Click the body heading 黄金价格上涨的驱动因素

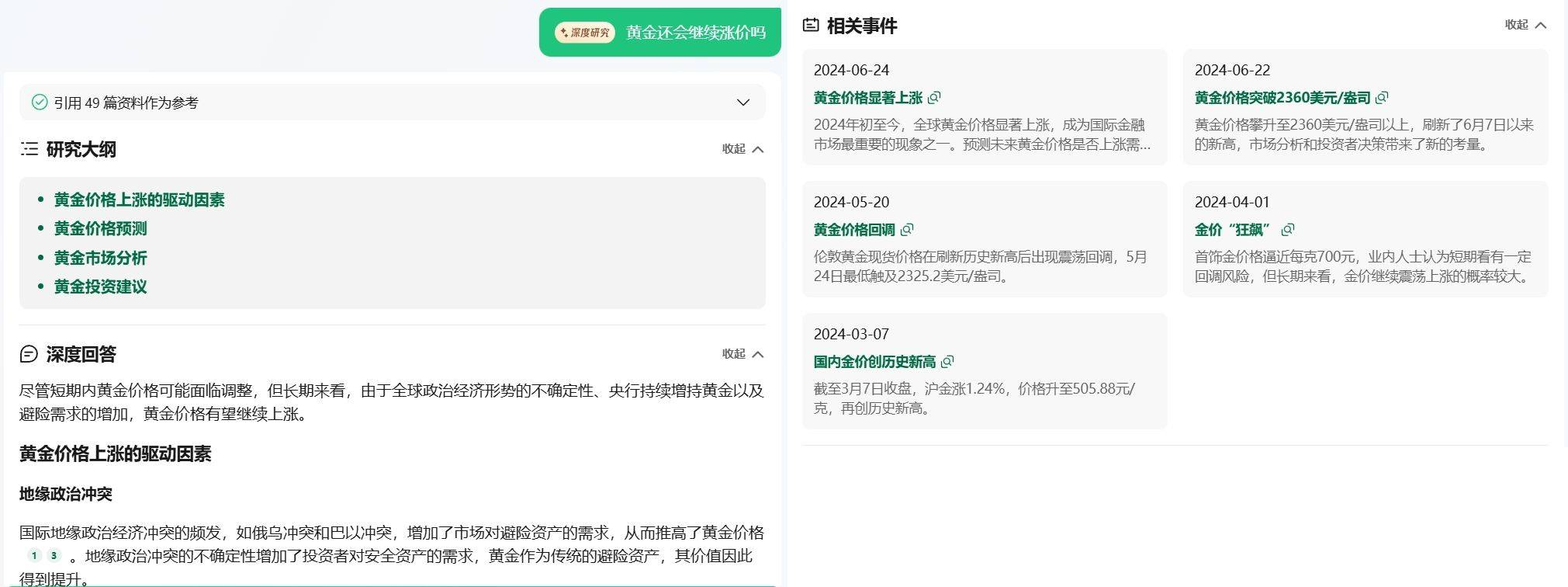pos(115,454)
